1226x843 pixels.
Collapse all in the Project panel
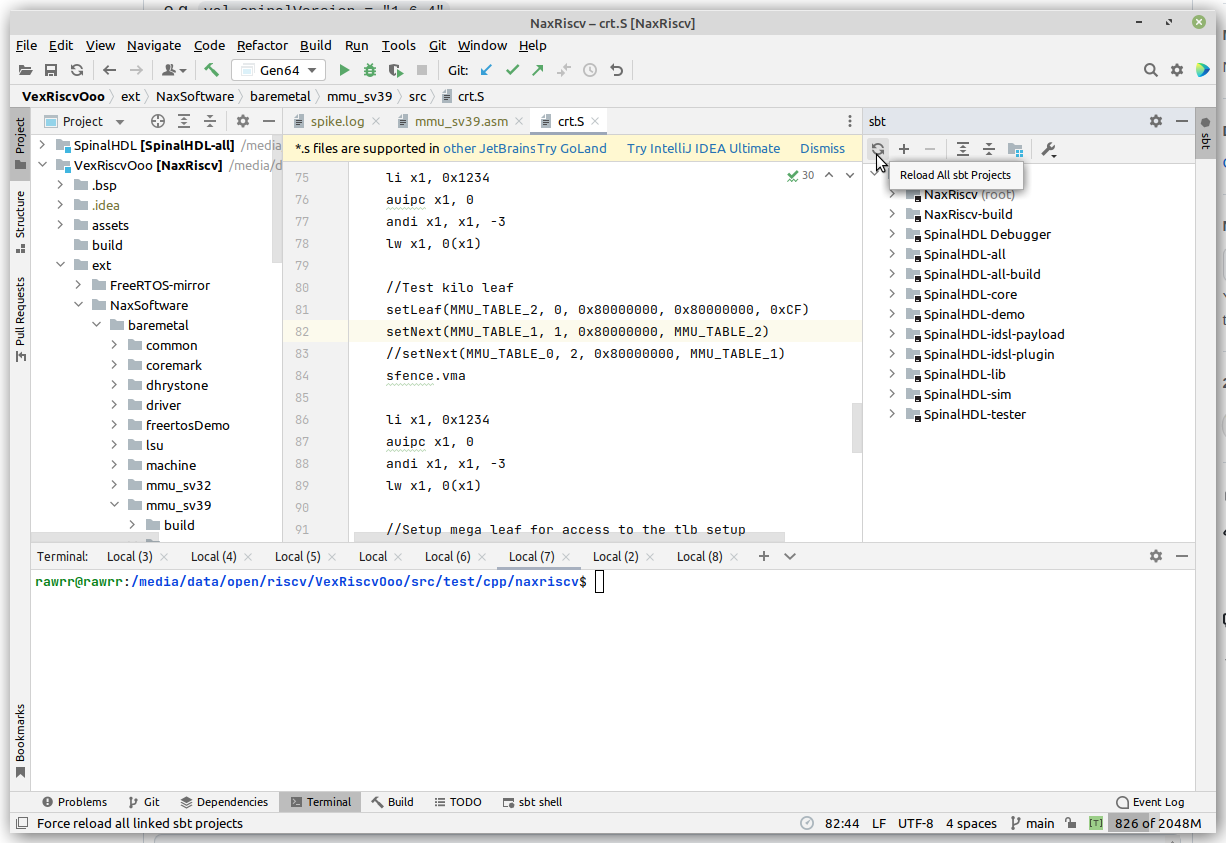point(210,121)
